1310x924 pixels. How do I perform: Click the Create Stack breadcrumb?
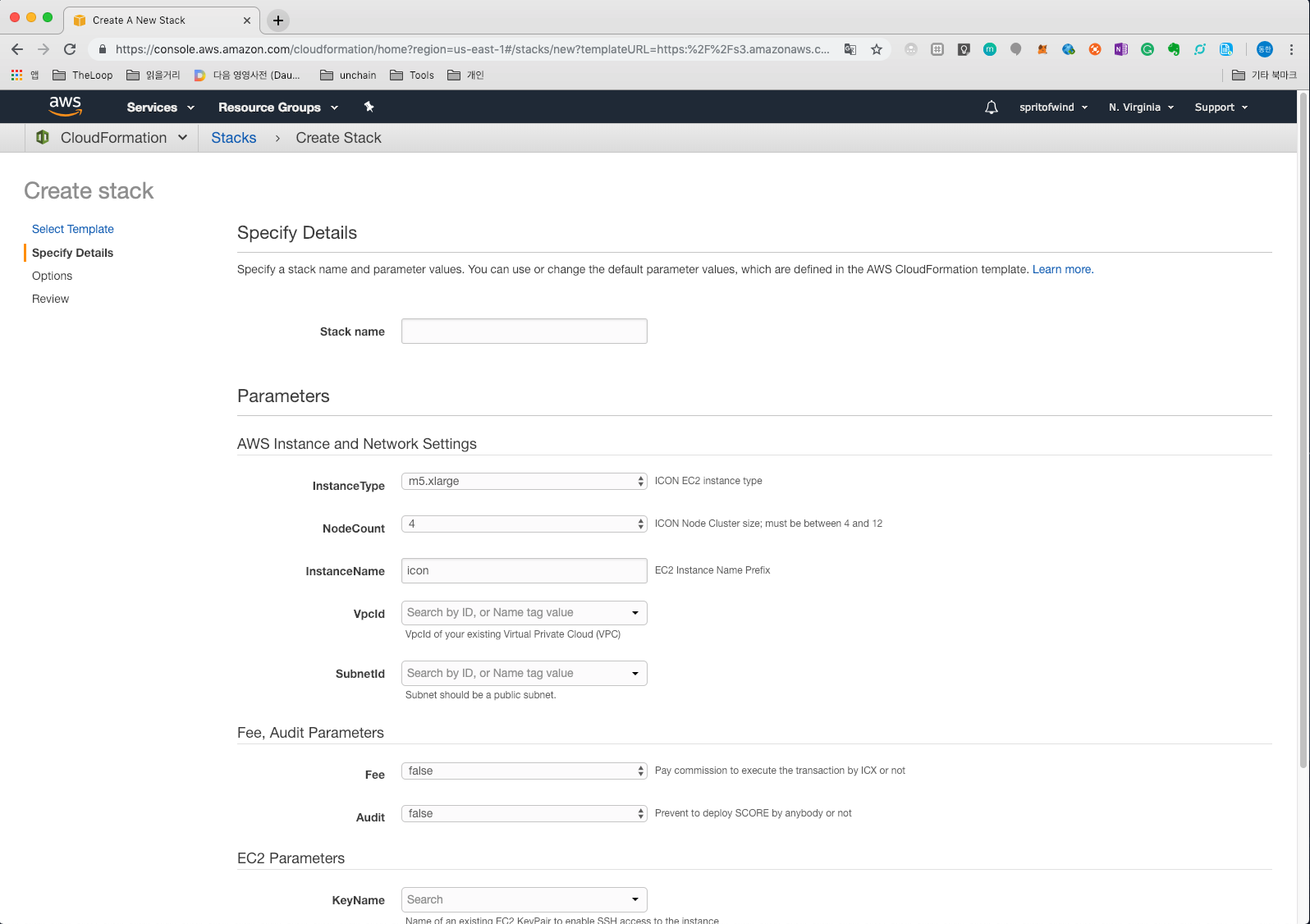tap(339, 138)
